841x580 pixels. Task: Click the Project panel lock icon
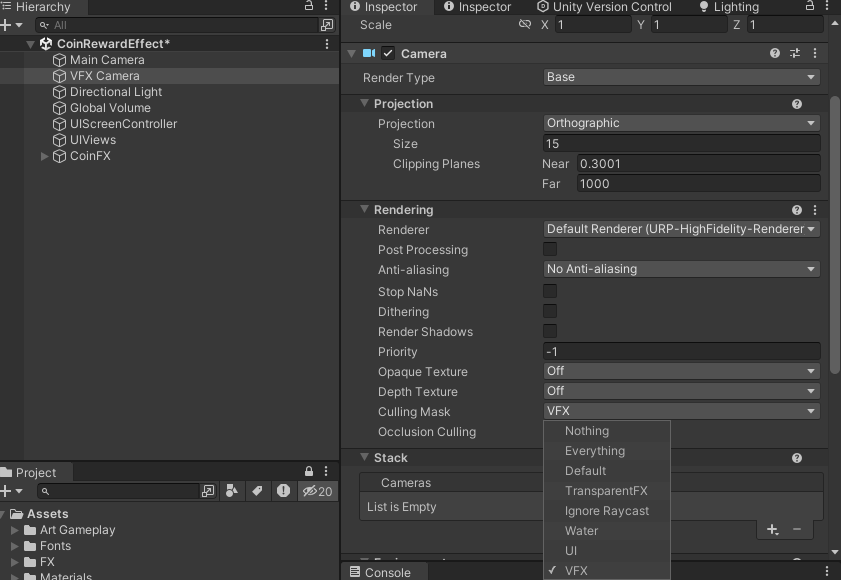pyautogui.click(x=308, y=471)
